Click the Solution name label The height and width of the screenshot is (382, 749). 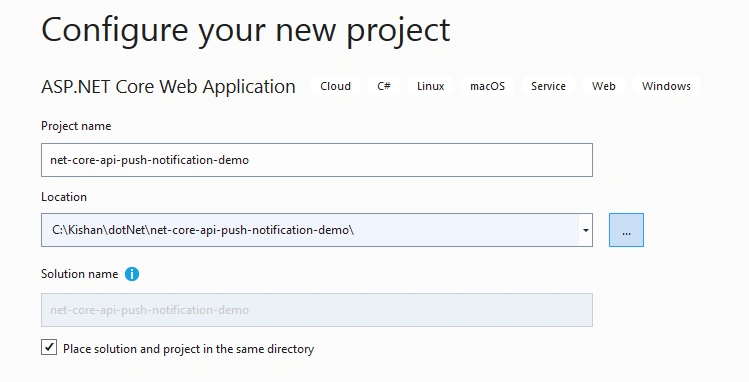(79, 274)
